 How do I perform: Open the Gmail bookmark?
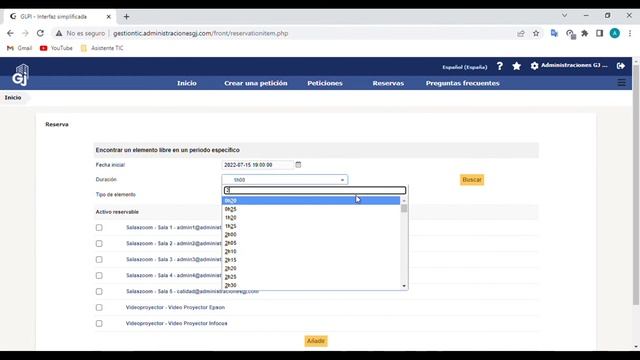tap(19, 48)
